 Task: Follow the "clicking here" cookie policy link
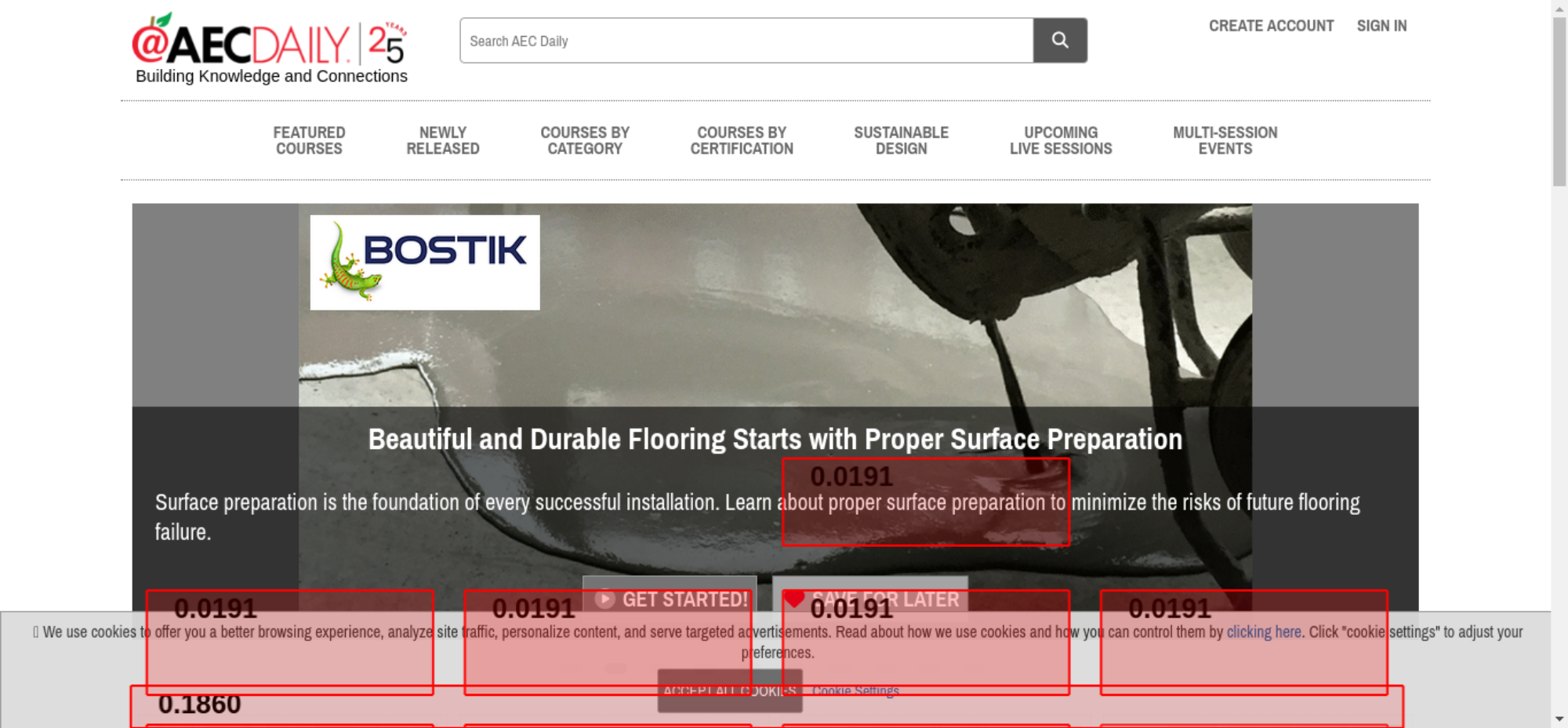[1264, 632]
